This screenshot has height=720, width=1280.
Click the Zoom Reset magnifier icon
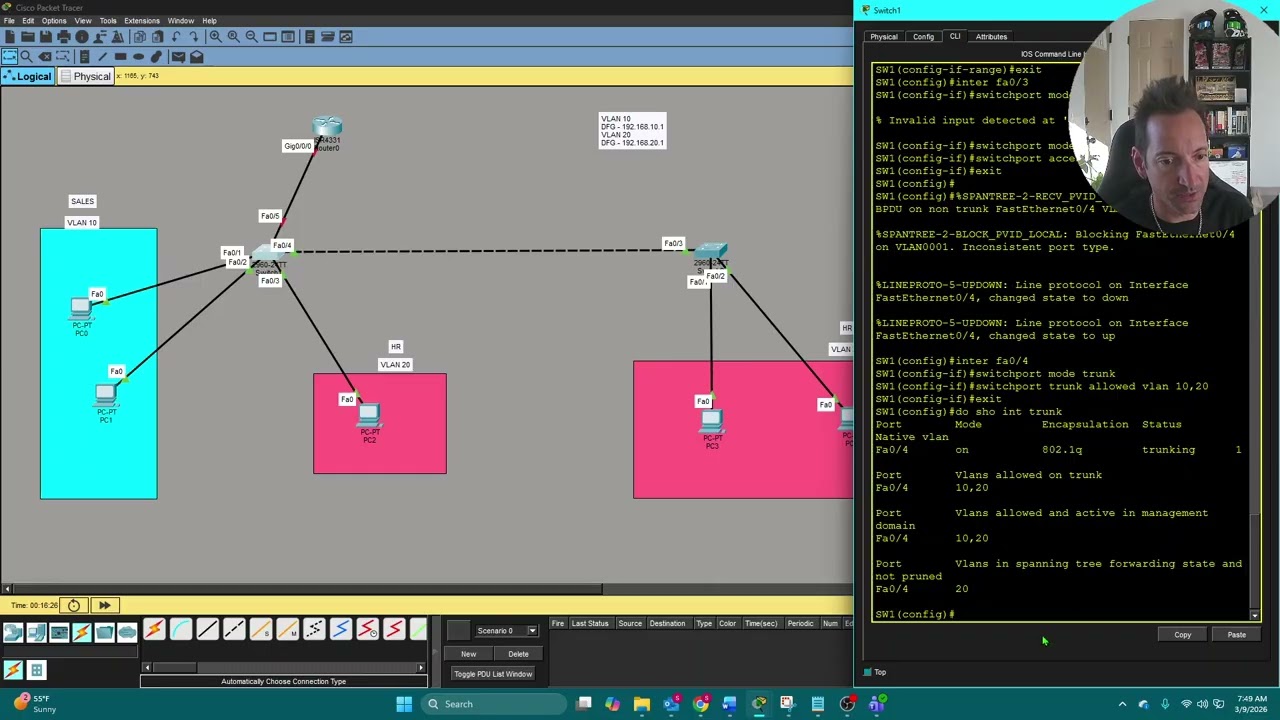click(233, 37)
